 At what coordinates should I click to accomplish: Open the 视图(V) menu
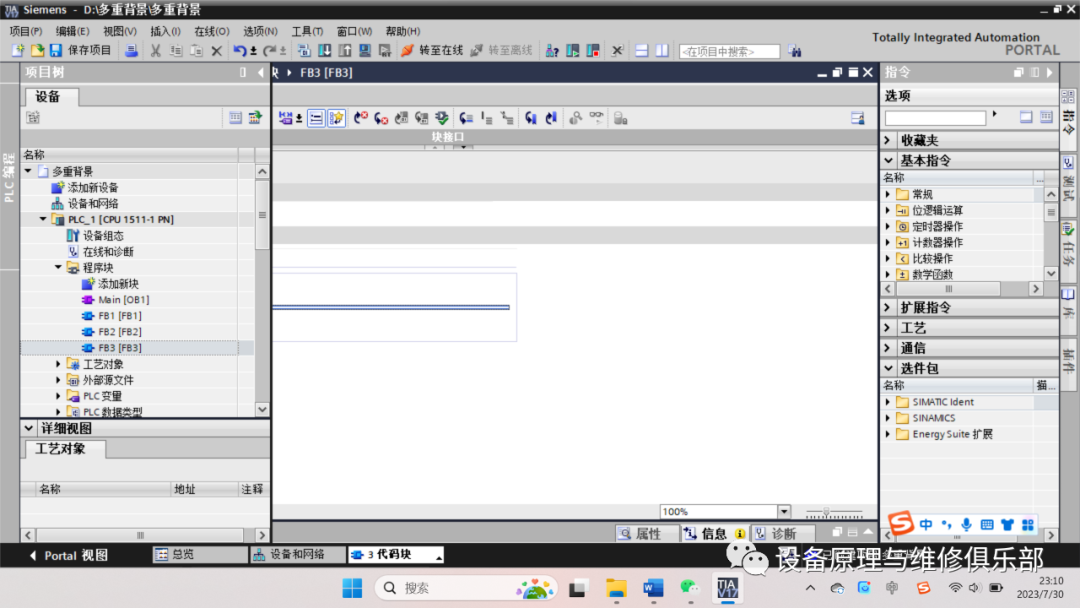pos(120,31)
